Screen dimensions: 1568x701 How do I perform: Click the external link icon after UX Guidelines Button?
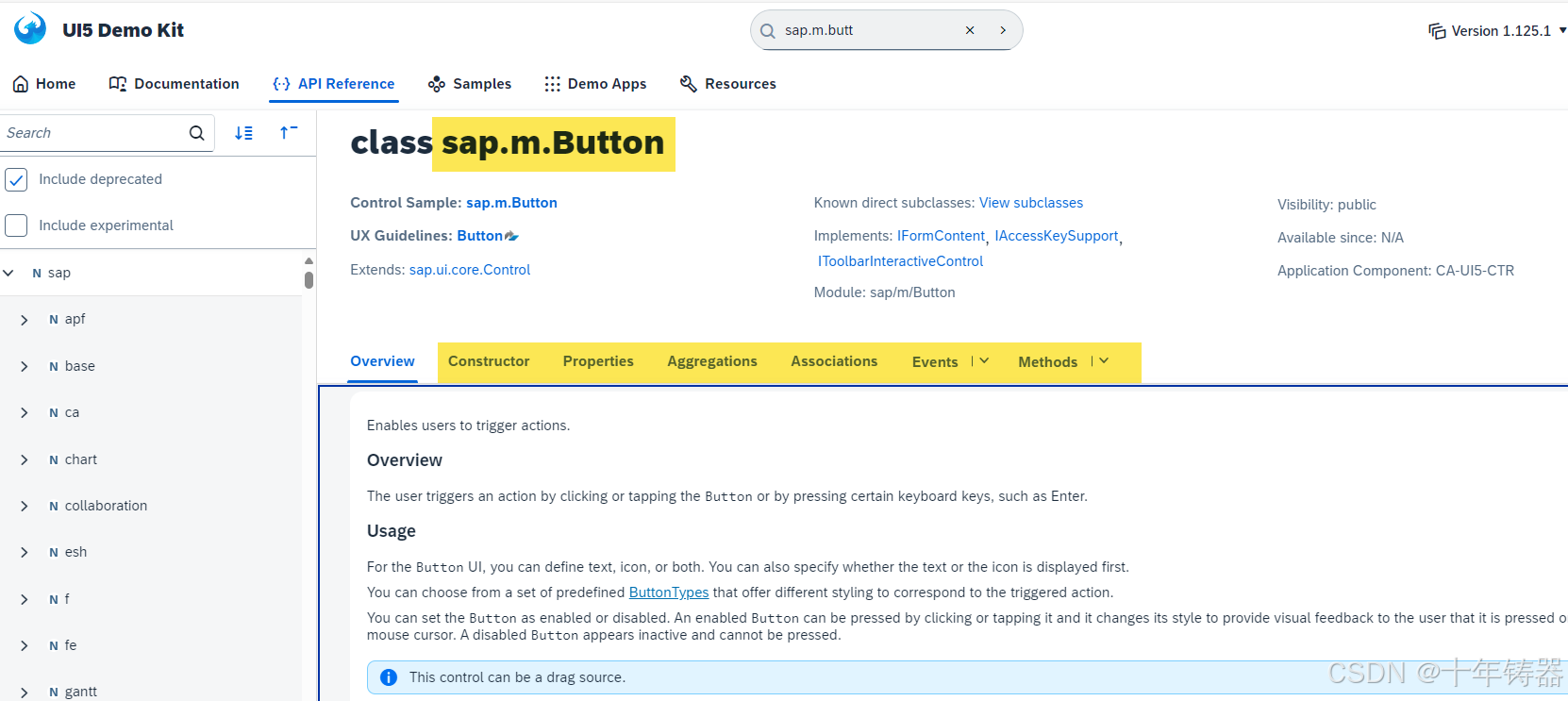point(512,236)
